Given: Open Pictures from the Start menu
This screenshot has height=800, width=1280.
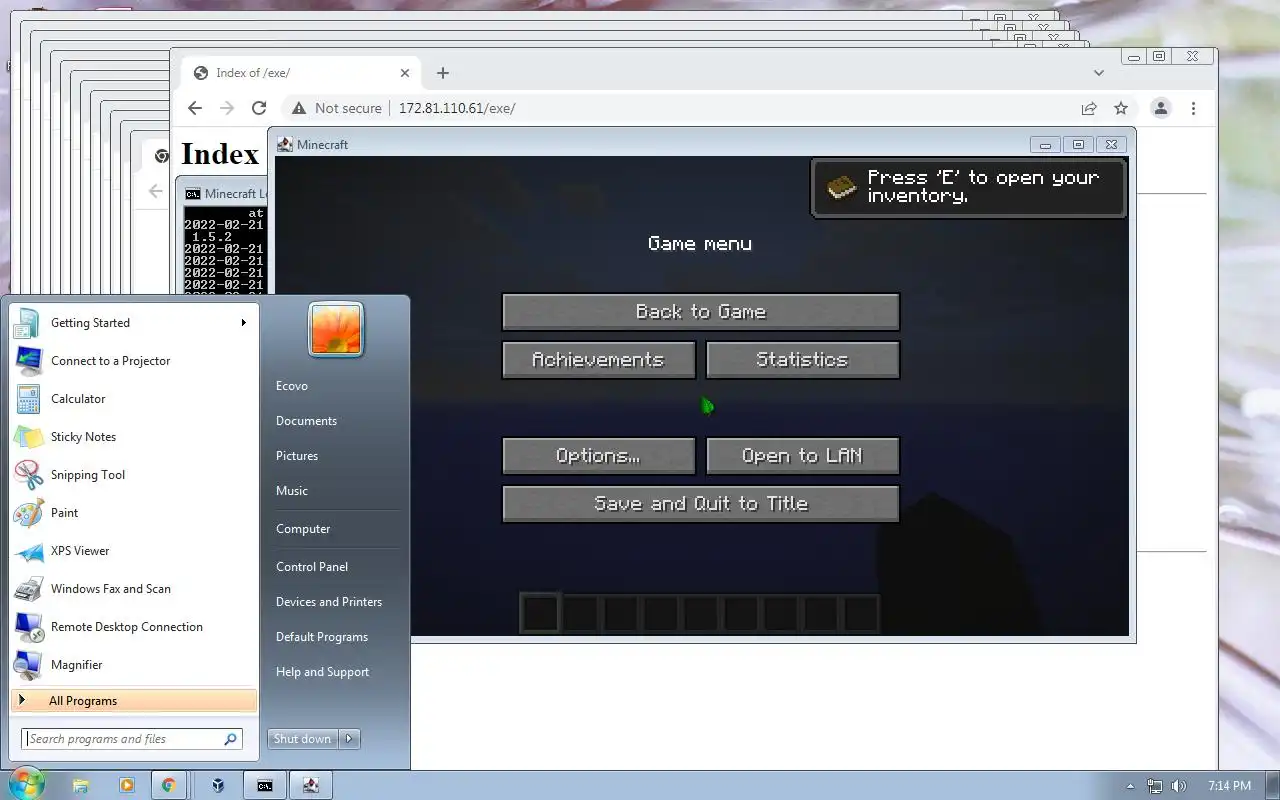Looking at the screenshot, I should [x=297, y=456].
